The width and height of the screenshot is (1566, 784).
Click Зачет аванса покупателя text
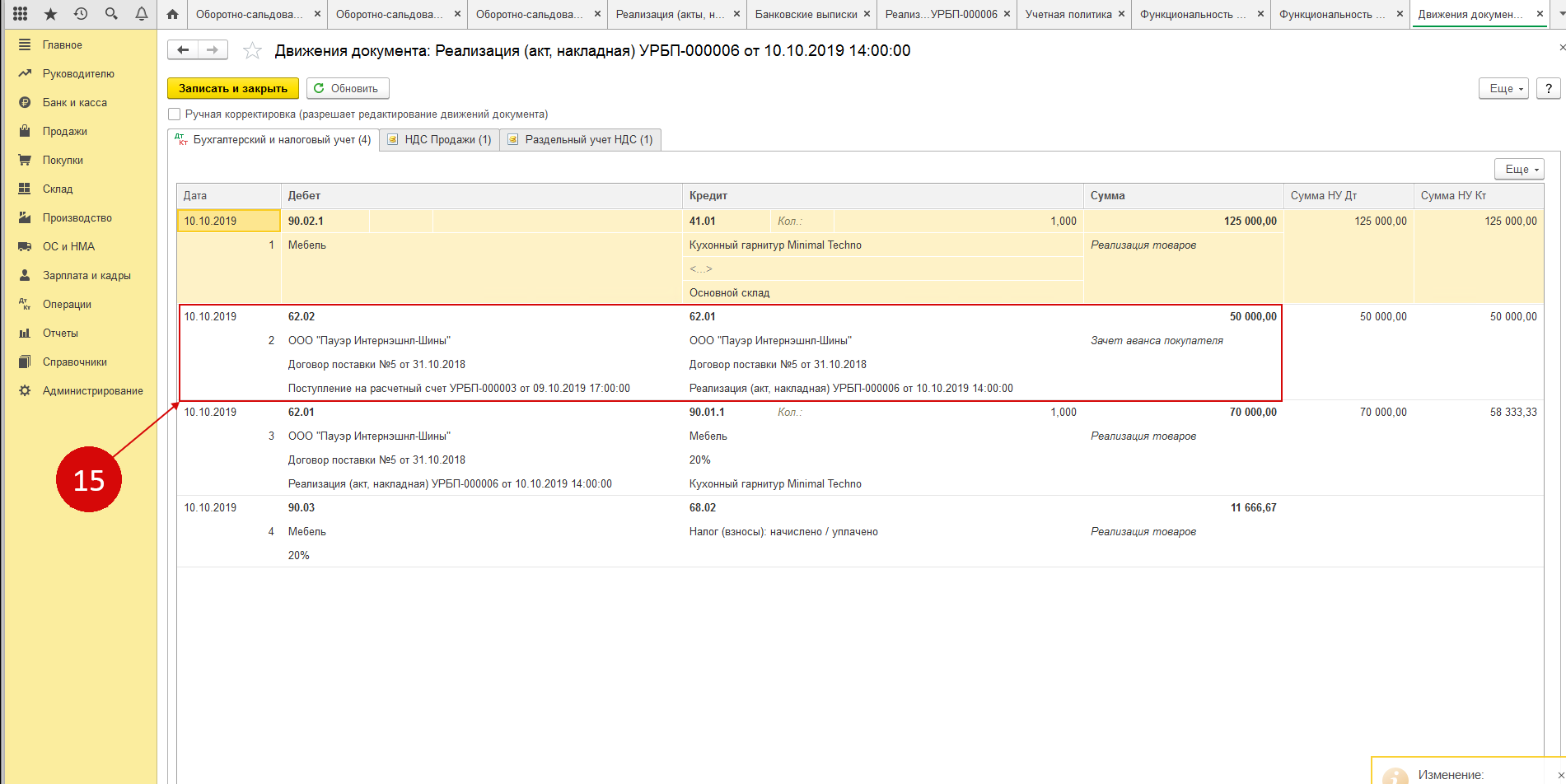(x=1157, y=340)
